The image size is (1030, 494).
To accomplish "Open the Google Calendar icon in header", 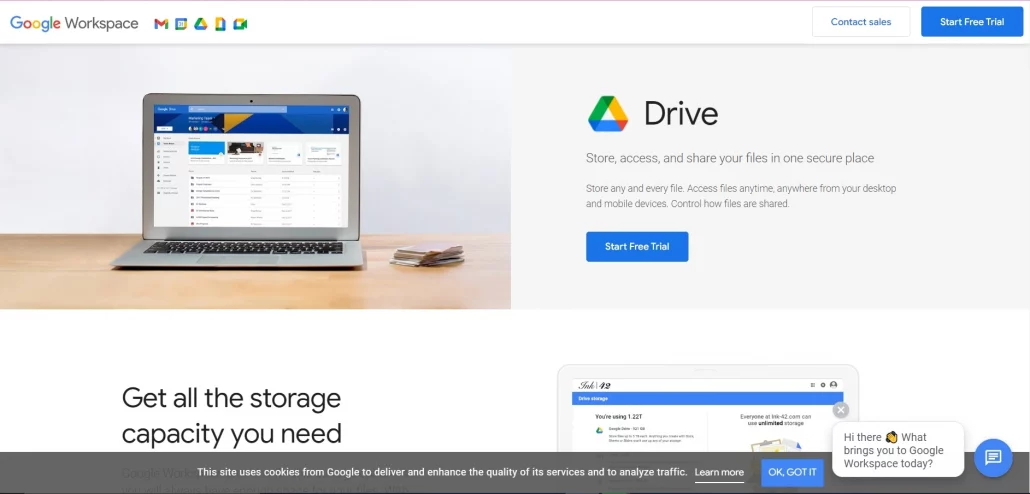I will pos(181,24).
